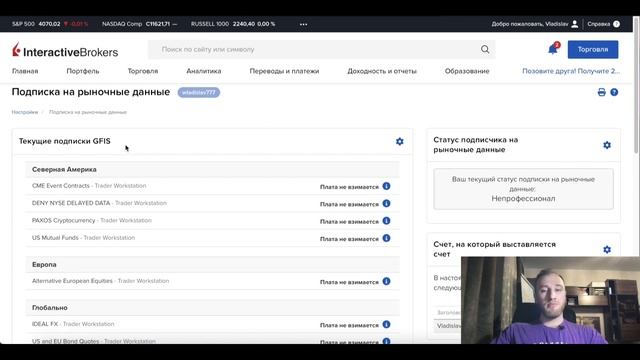Click the page vertical scrollbar

point(636,86)
